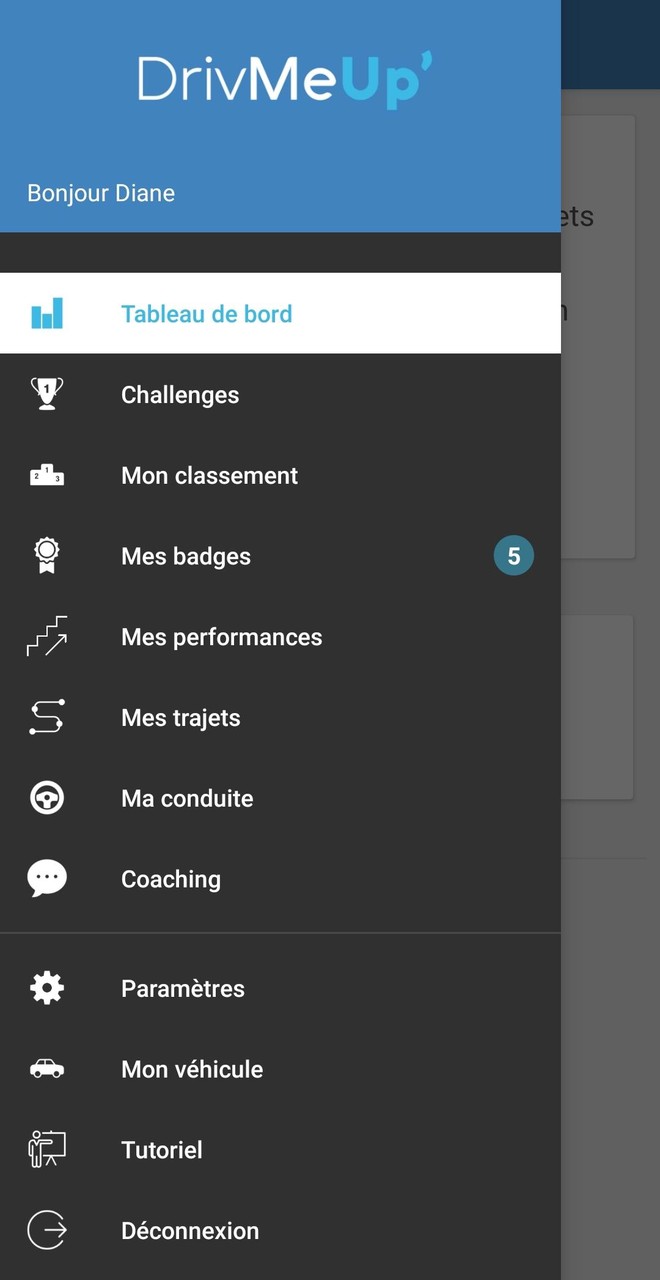Viewport: 660px width, 1280px height.
Task: Click the DrivMeUp' logo in header
Action: pos(285,80)
